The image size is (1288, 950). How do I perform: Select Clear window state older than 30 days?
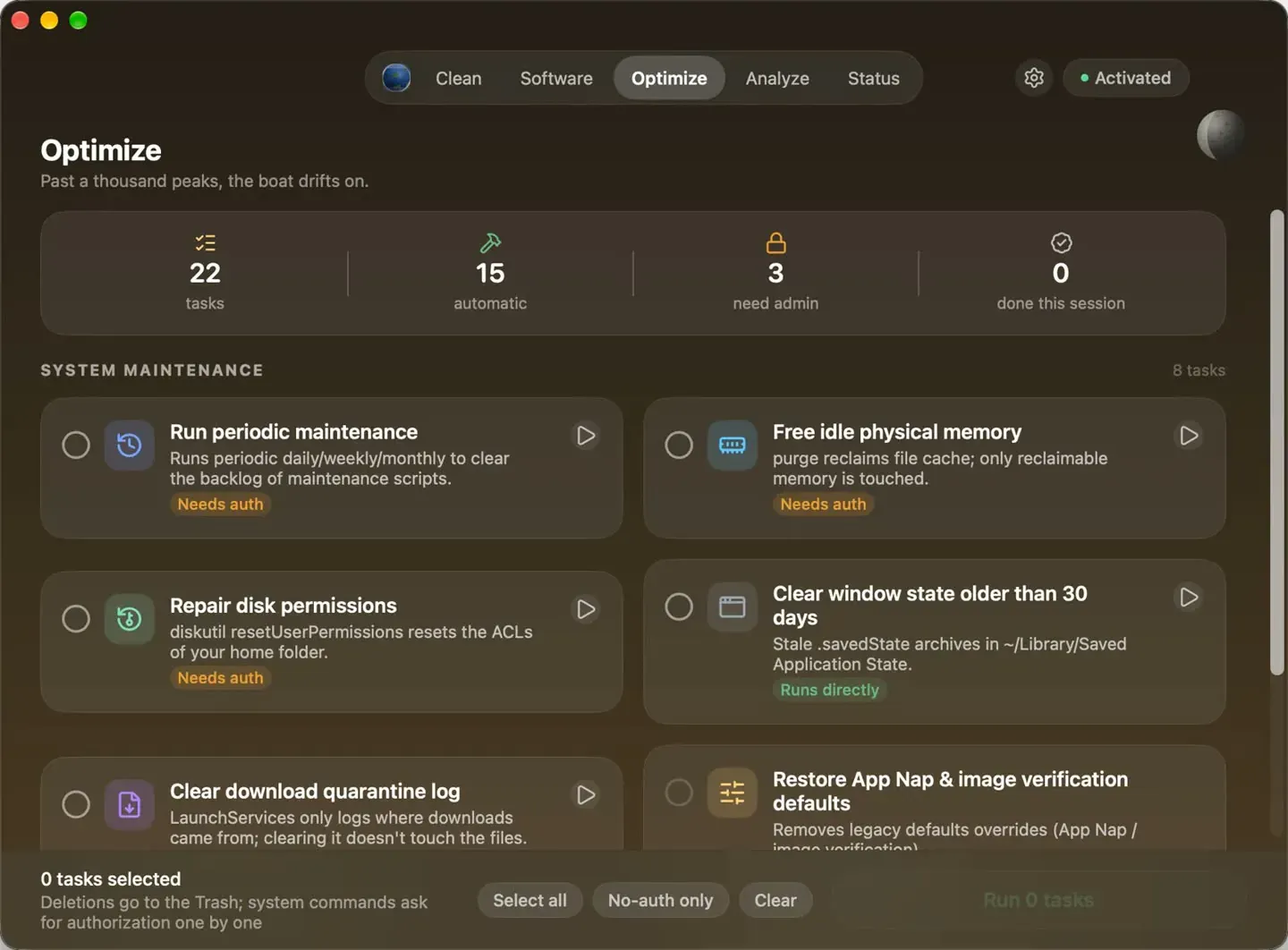pos(679,606)
